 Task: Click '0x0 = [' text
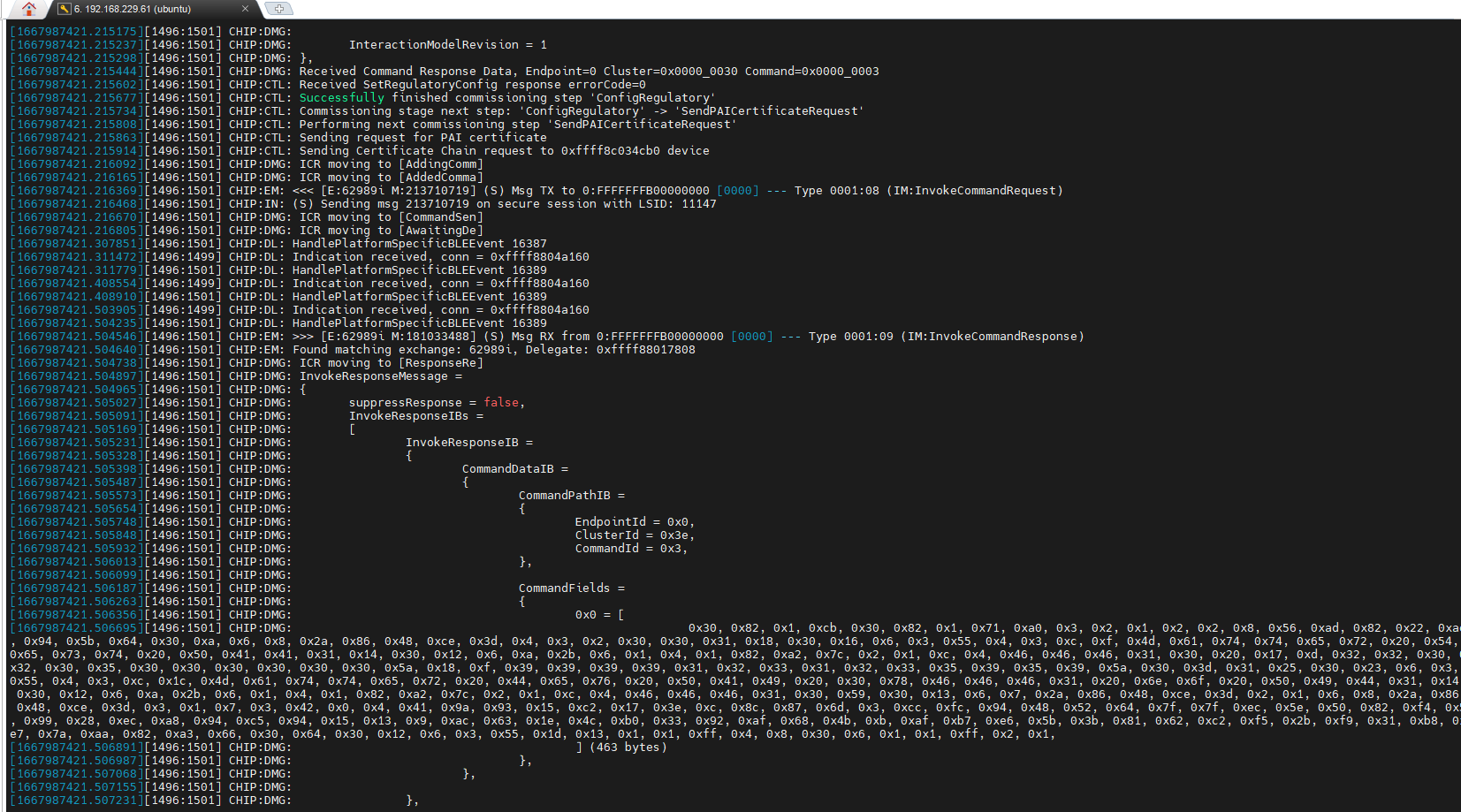coord(600,615)
